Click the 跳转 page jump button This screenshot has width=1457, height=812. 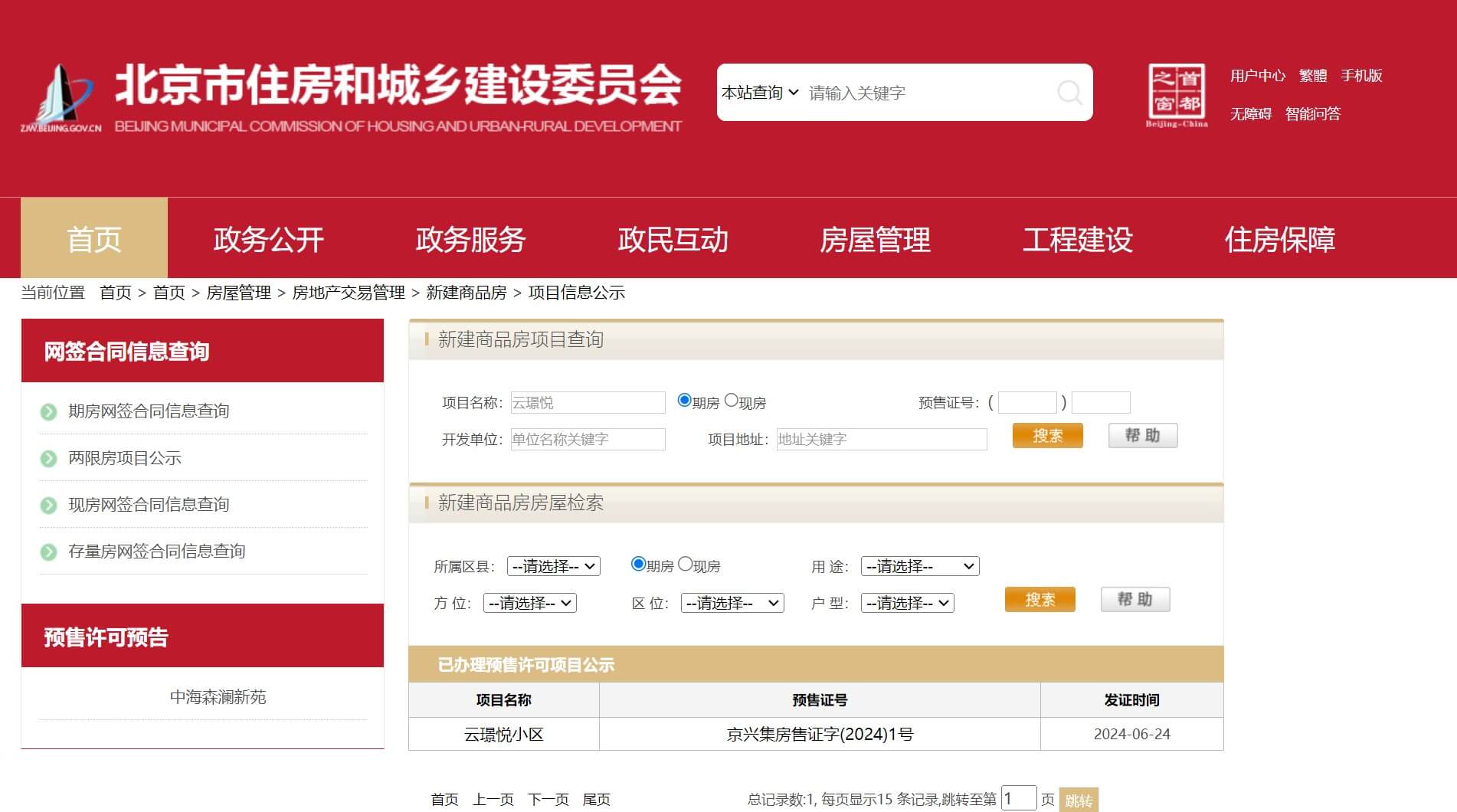tap(1079, 800)
